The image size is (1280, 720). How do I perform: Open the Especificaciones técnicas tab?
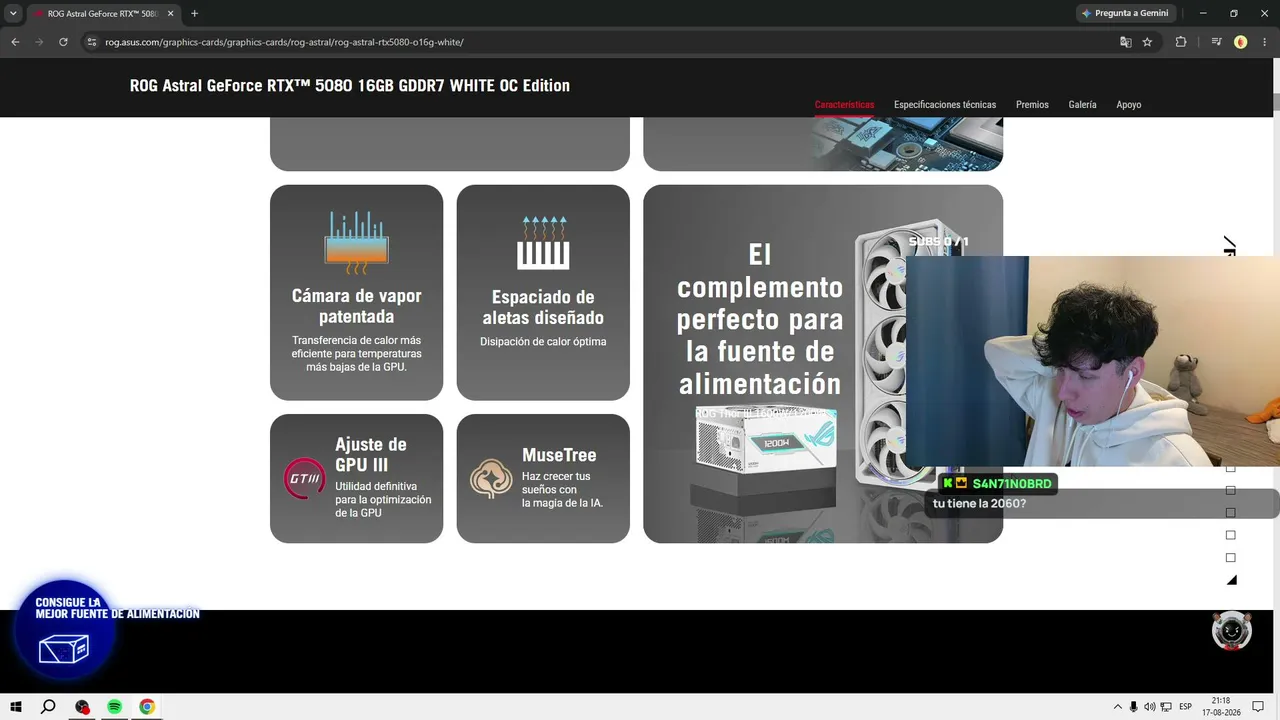[x=945, y=105]
